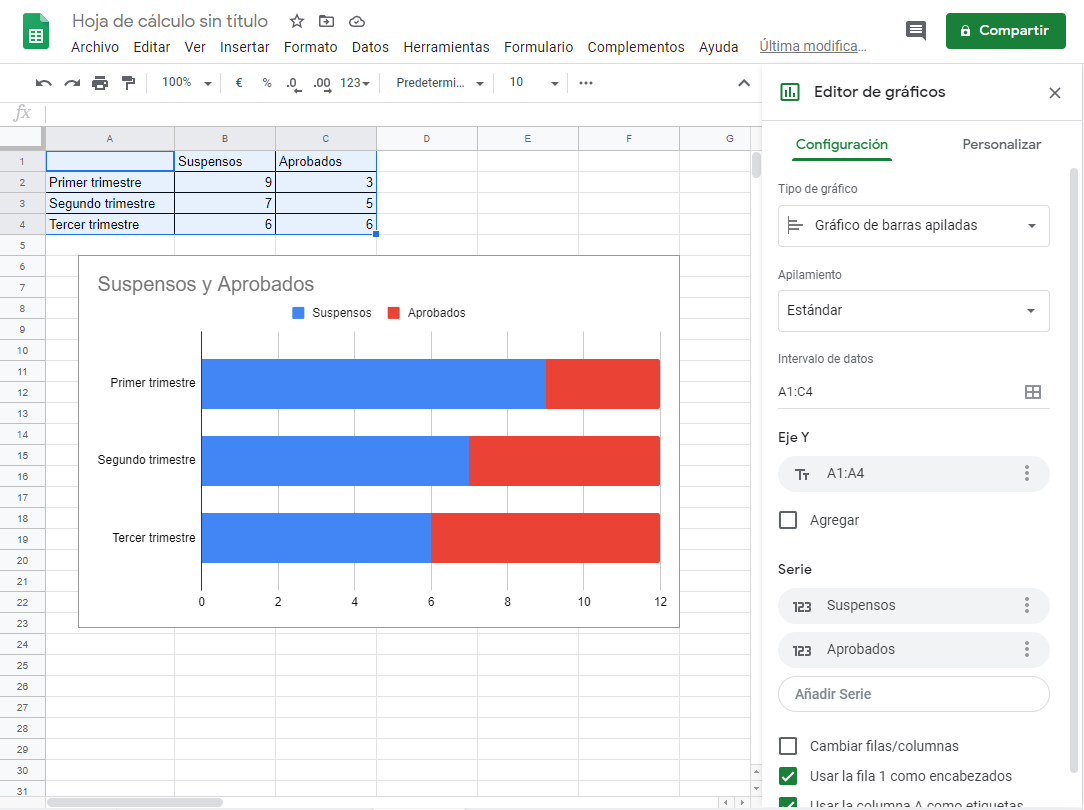Image resolution: width=1084 pixels, height=810 pixels.
Task: Click the Añadir Serie button
Action: [913, 694]
